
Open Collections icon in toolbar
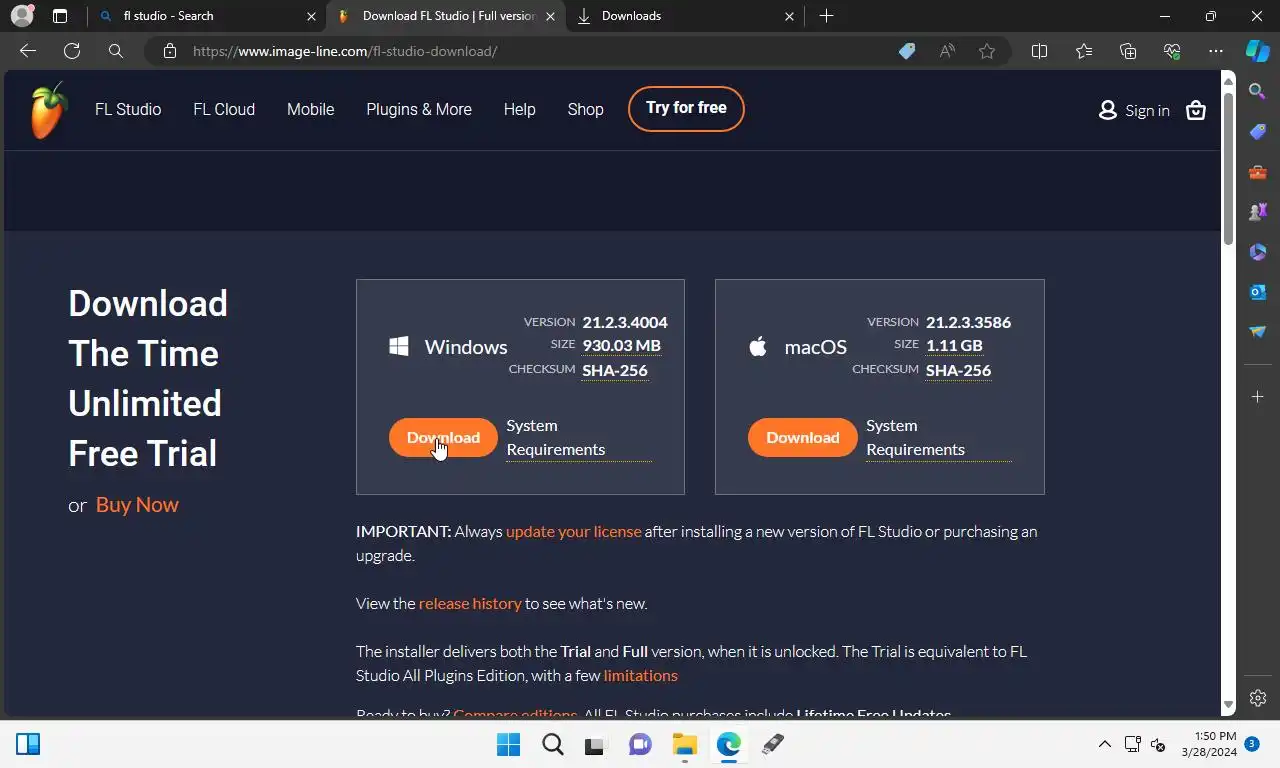click(1128, 51)
